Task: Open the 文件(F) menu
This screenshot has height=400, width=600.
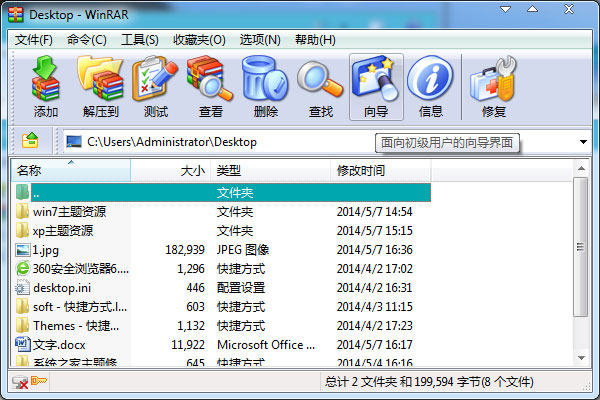Action: coord(33,40)
